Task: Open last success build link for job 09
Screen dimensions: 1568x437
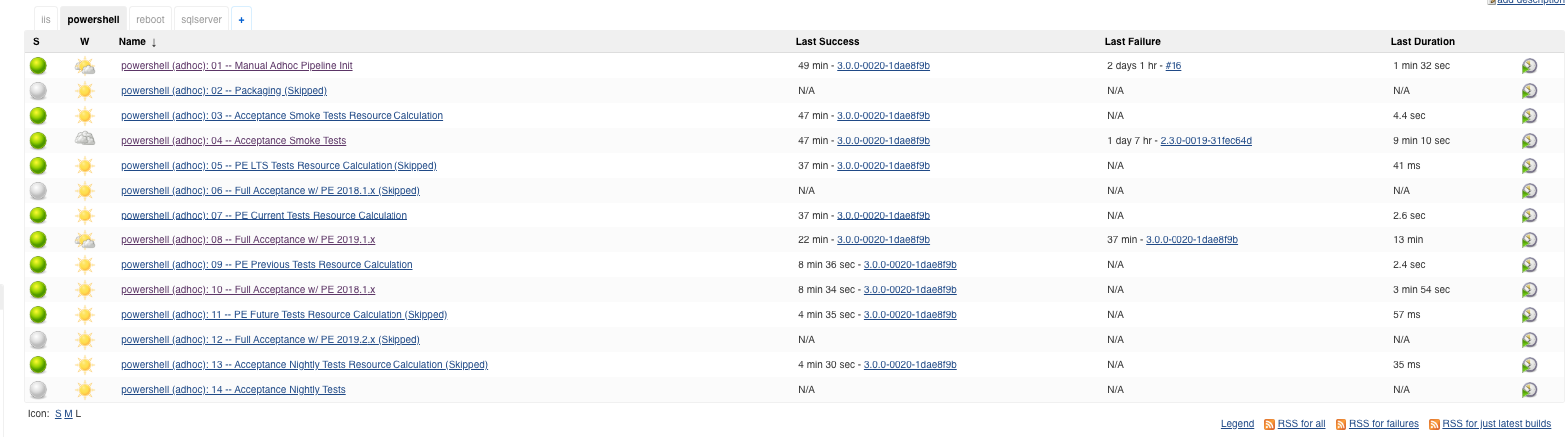Action: 910,265
